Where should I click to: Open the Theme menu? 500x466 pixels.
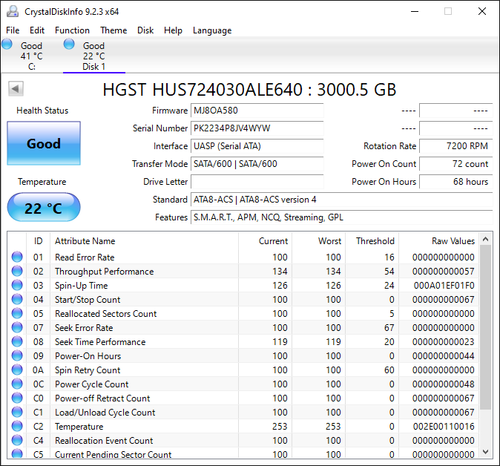click(114, 30)
